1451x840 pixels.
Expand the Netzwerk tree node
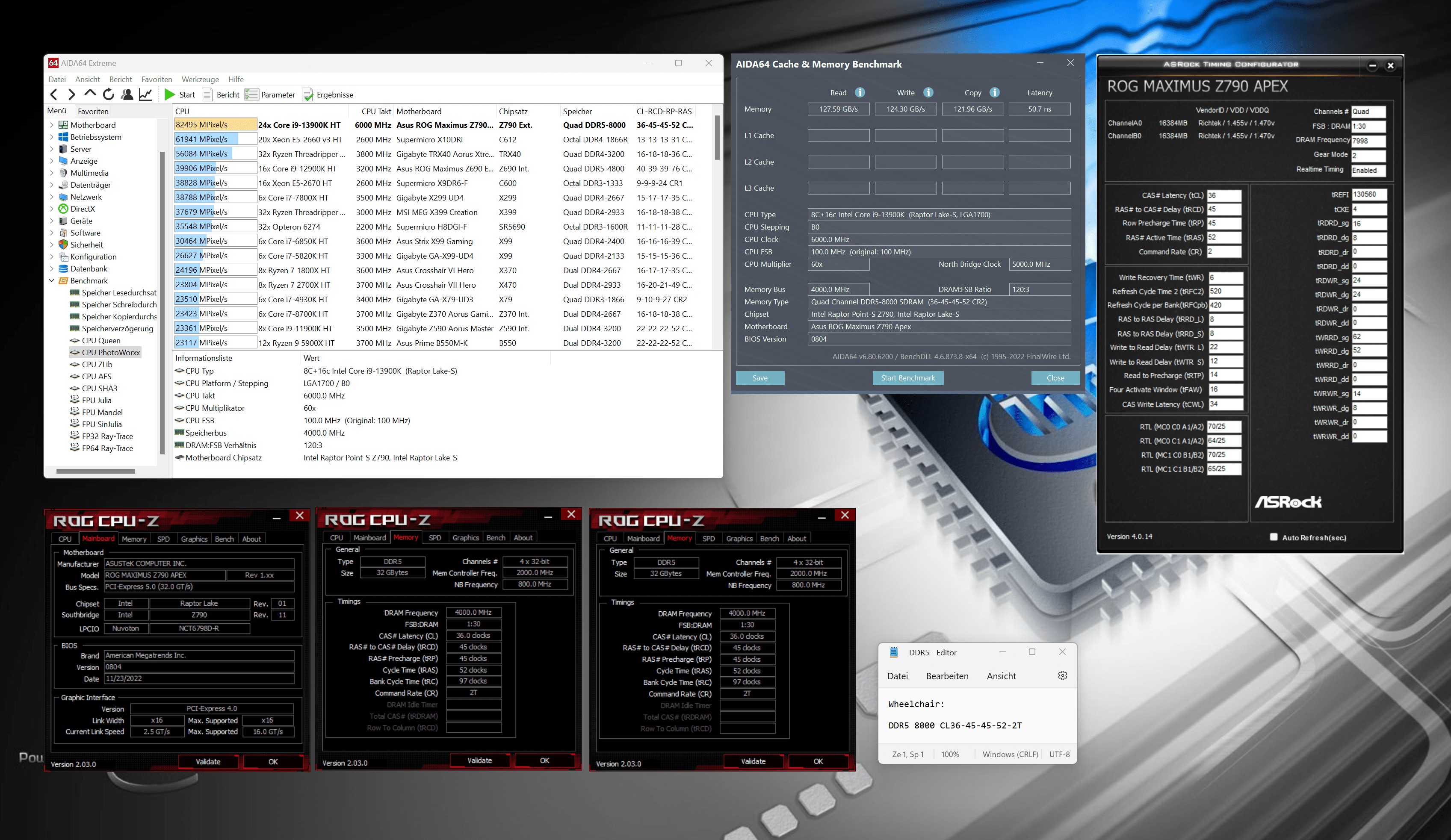51,197
